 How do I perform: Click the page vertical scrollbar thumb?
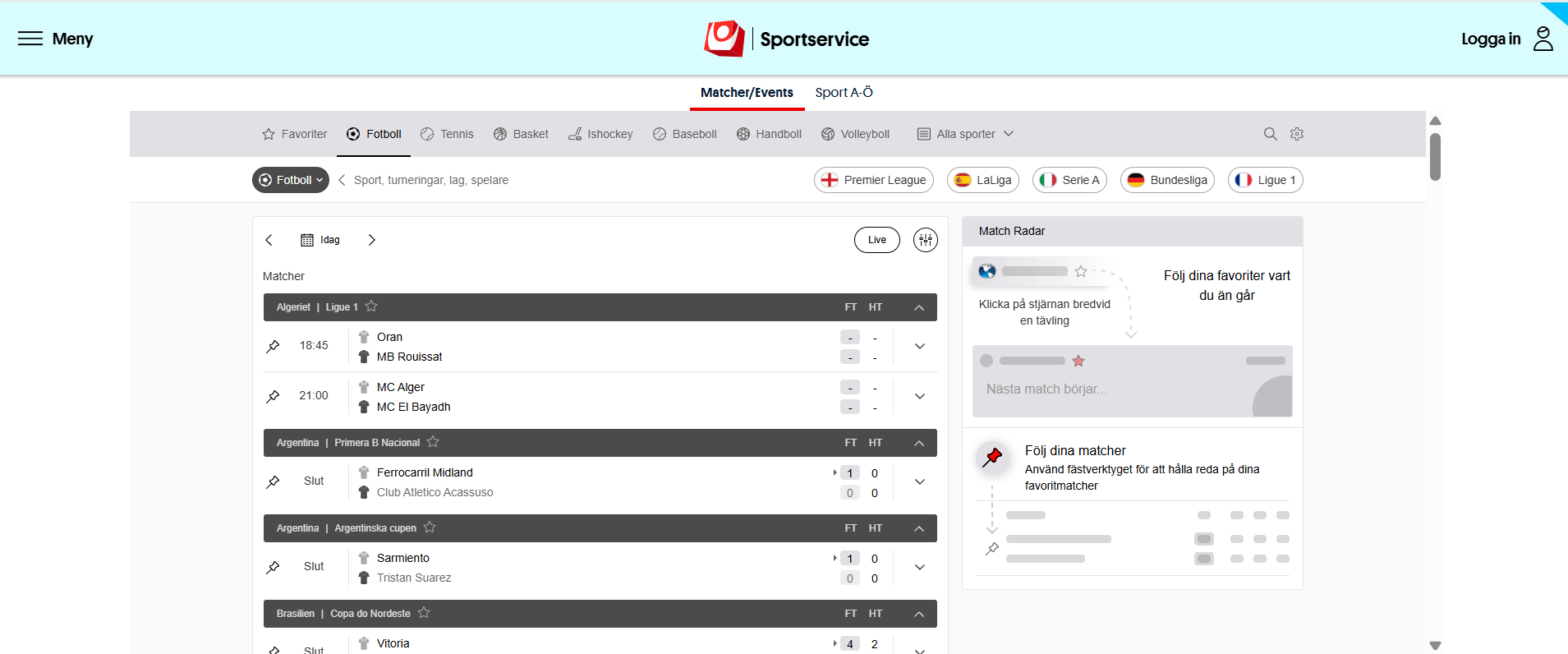pyautogui.click(x=1435, y=156)
